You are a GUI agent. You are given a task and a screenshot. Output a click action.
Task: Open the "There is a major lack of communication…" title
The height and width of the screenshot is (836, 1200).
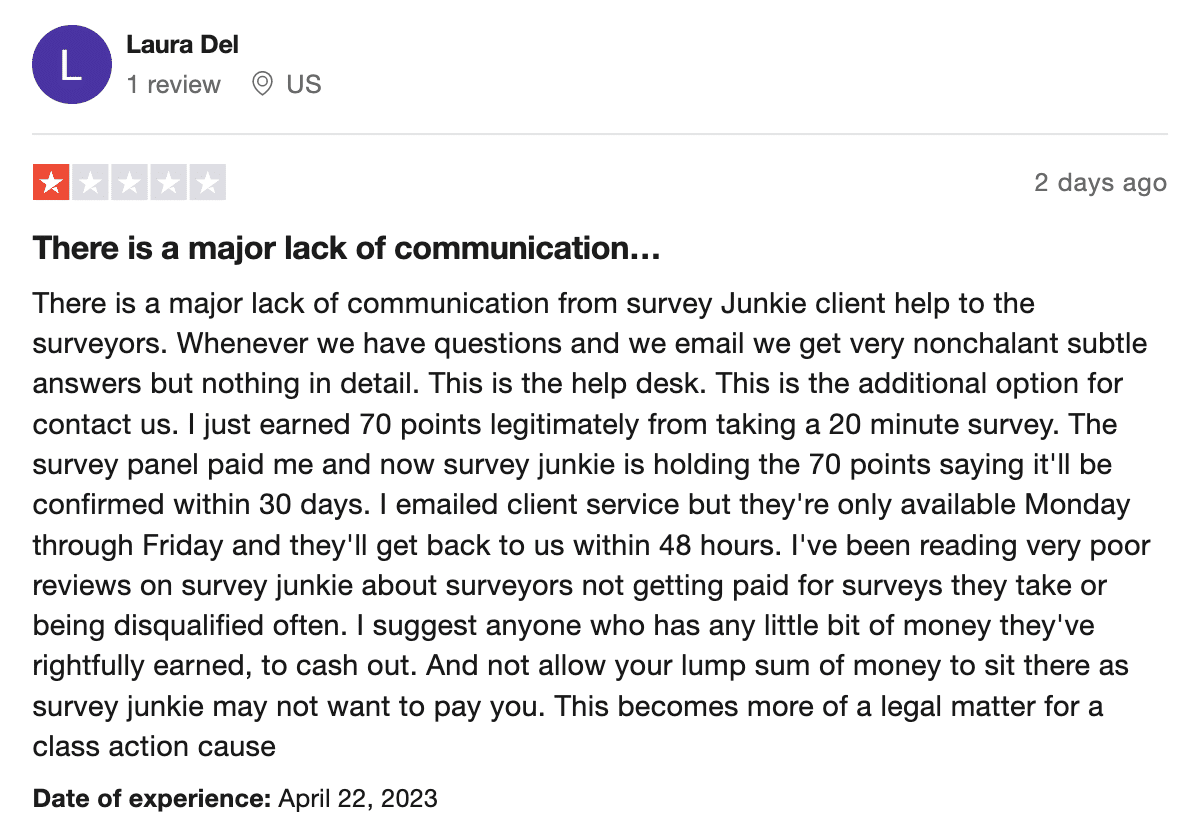pyautogui.click(x=346, y=249)
